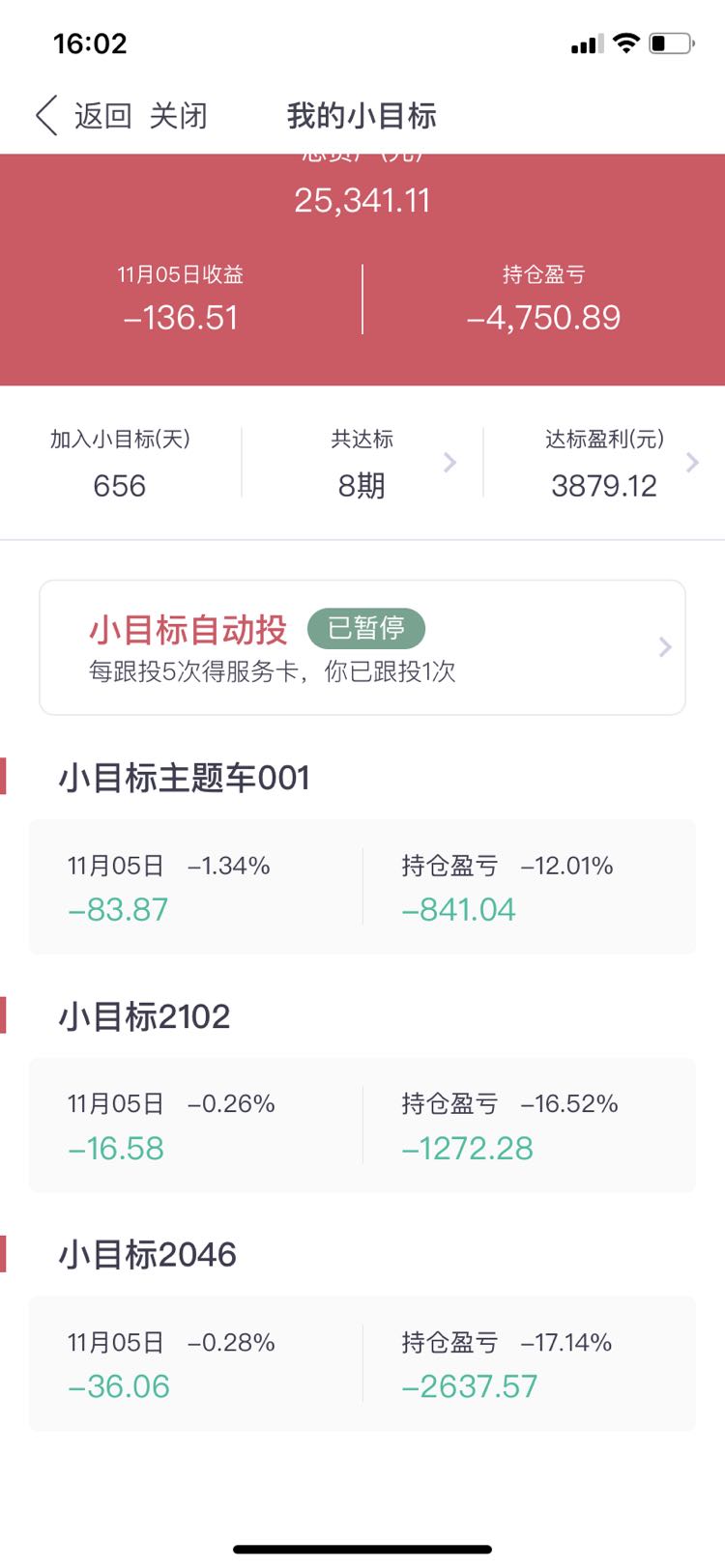The image size is (725, 1568).
Task: Open 小目标主题车001 heading
Action: (x=185, y=778)
